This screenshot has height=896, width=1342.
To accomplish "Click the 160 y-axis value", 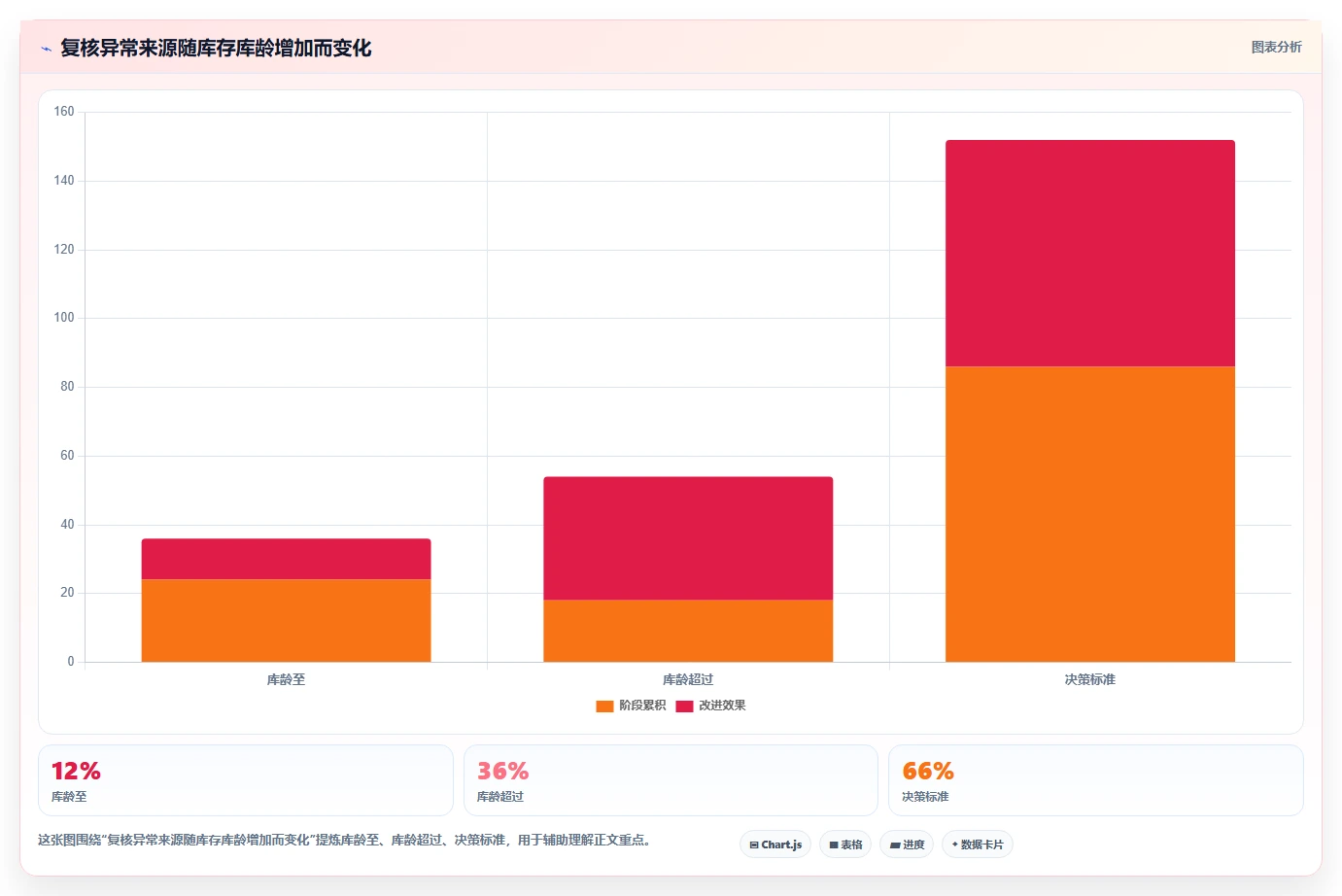I will tap(64, 112).
